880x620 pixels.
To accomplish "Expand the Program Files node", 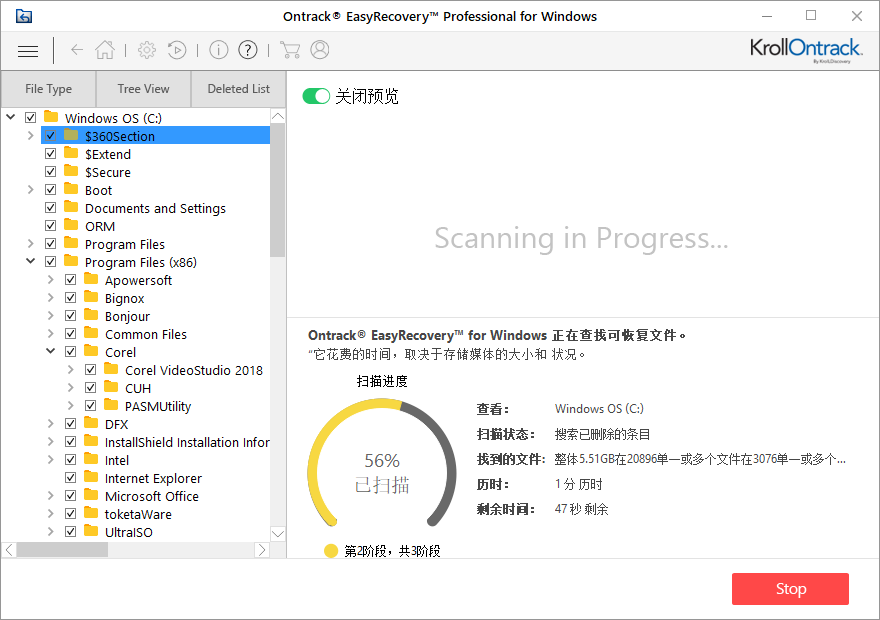I will (x=31, y=244).
